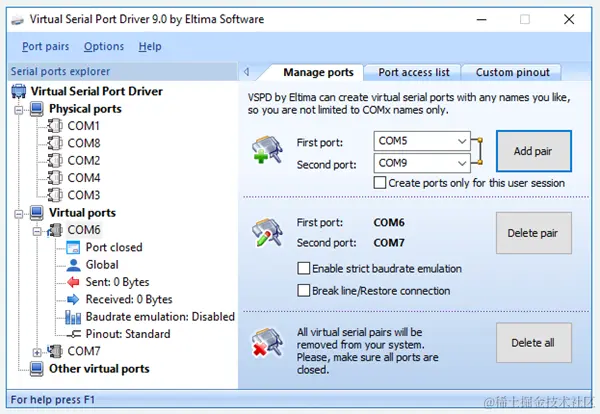Click the Virtual ports label
The image size is (600, 414).
pyautogui.click(x=82, y=213)
